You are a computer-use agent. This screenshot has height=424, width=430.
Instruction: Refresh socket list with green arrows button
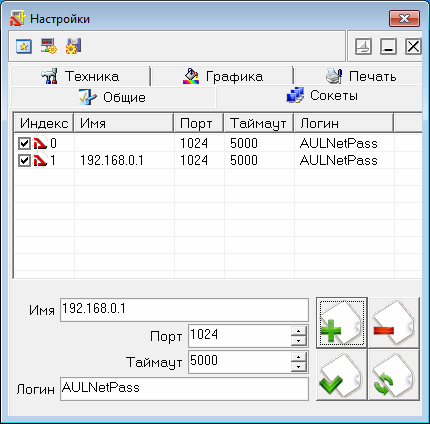tap(394, 375)
